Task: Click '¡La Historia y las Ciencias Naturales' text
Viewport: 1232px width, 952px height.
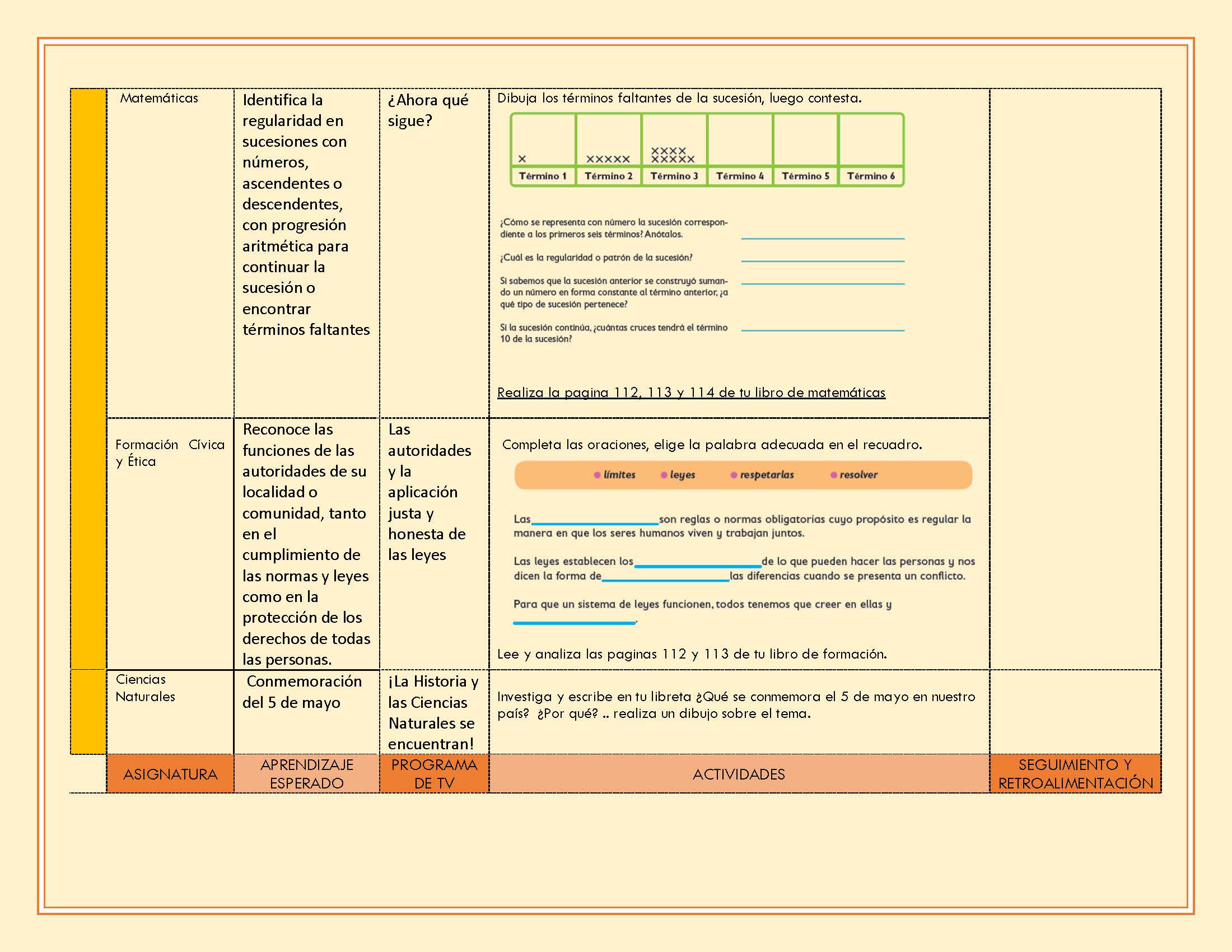Action: (433, 713)
